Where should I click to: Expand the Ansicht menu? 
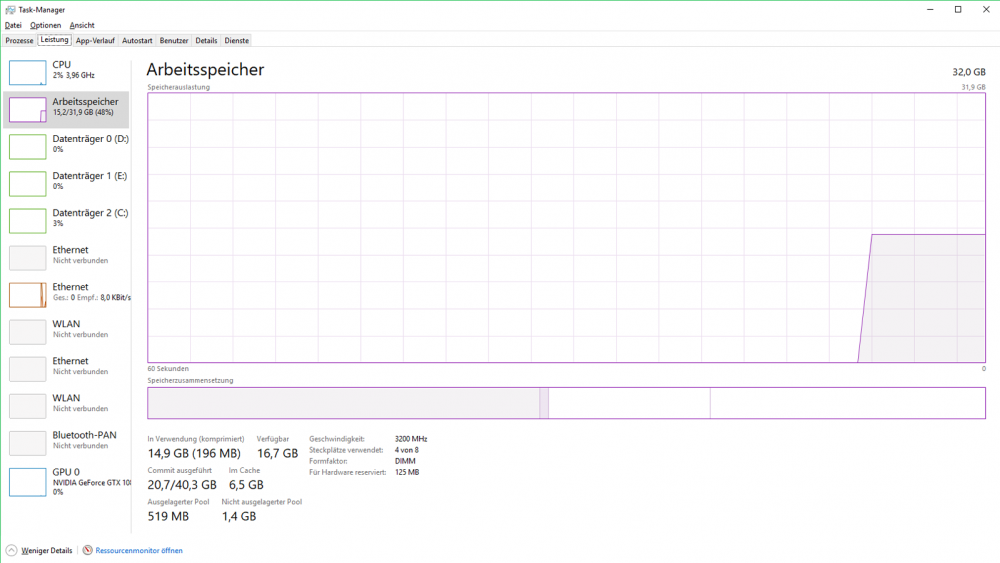[82, 25]
